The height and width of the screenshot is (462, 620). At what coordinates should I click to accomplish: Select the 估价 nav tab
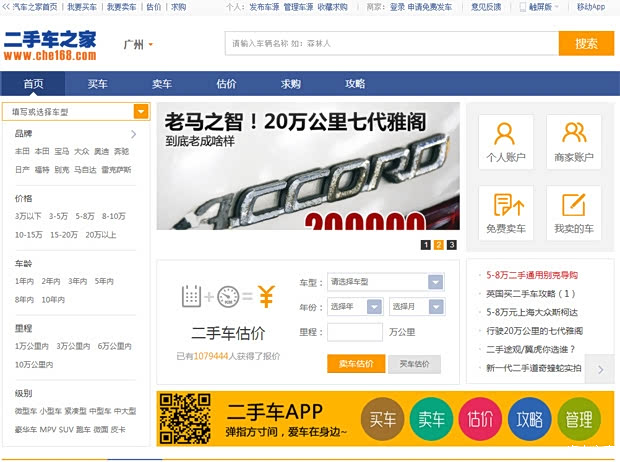coord(226,84)
